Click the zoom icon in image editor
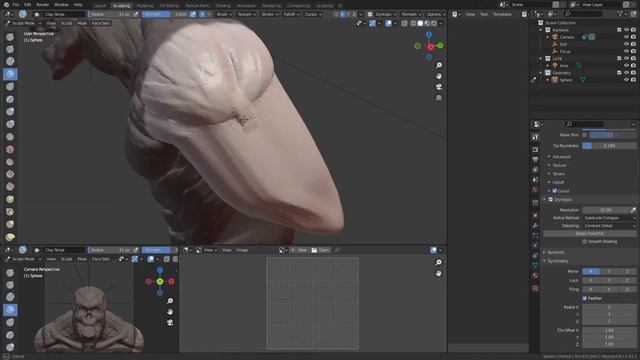This screenshot has width=640, height=360. coord(438,262)
